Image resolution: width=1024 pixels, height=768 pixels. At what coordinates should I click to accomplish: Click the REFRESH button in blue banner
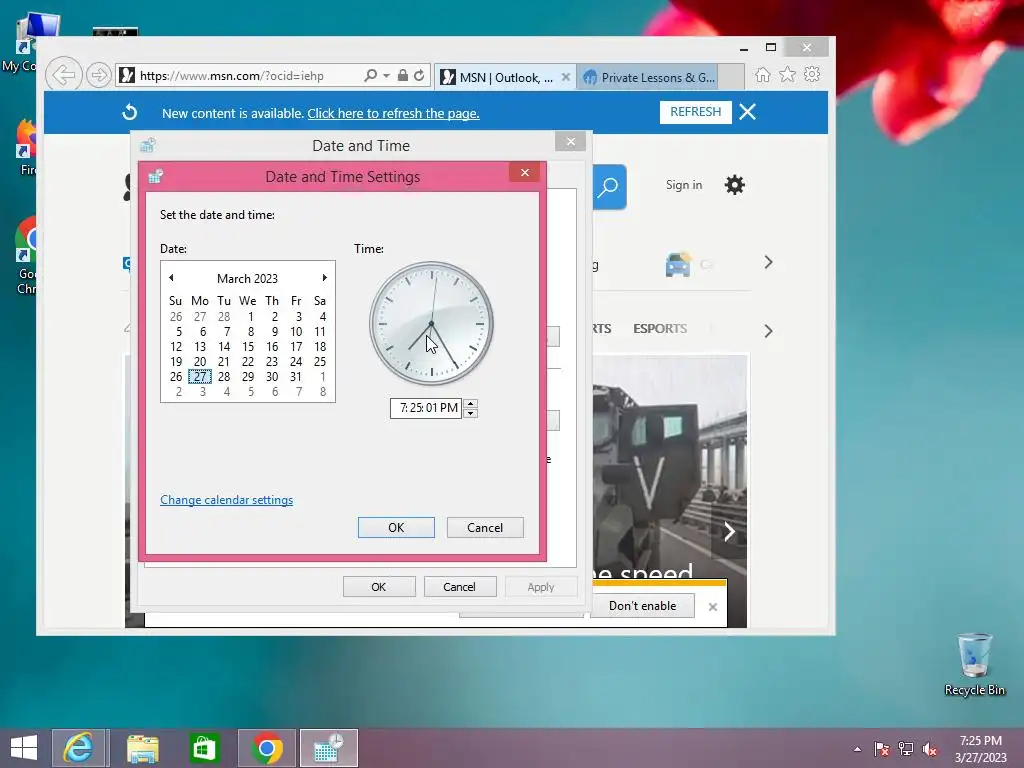pos(696,112)
